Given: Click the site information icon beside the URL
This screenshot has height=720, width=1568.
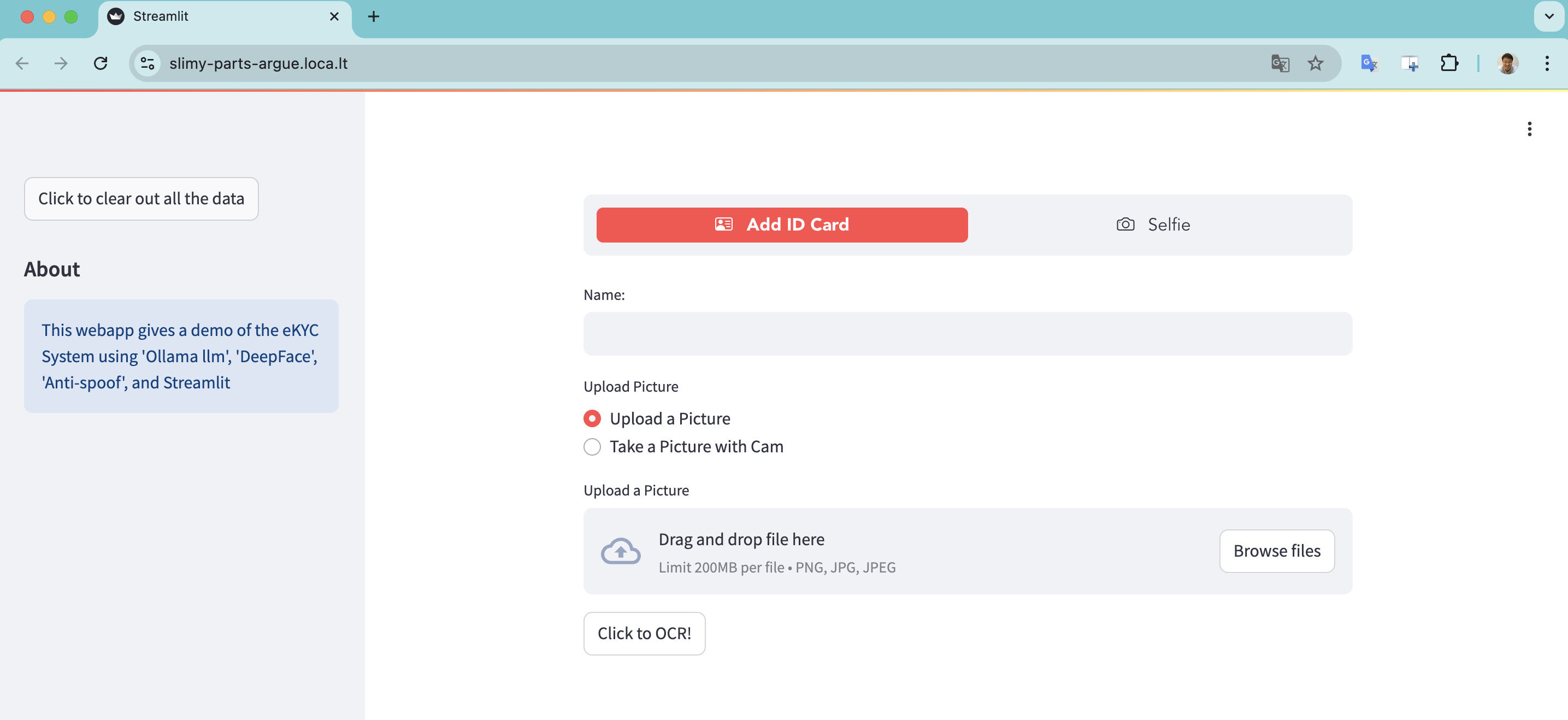Looking at the screenshot, I should [x=148, y=63].
